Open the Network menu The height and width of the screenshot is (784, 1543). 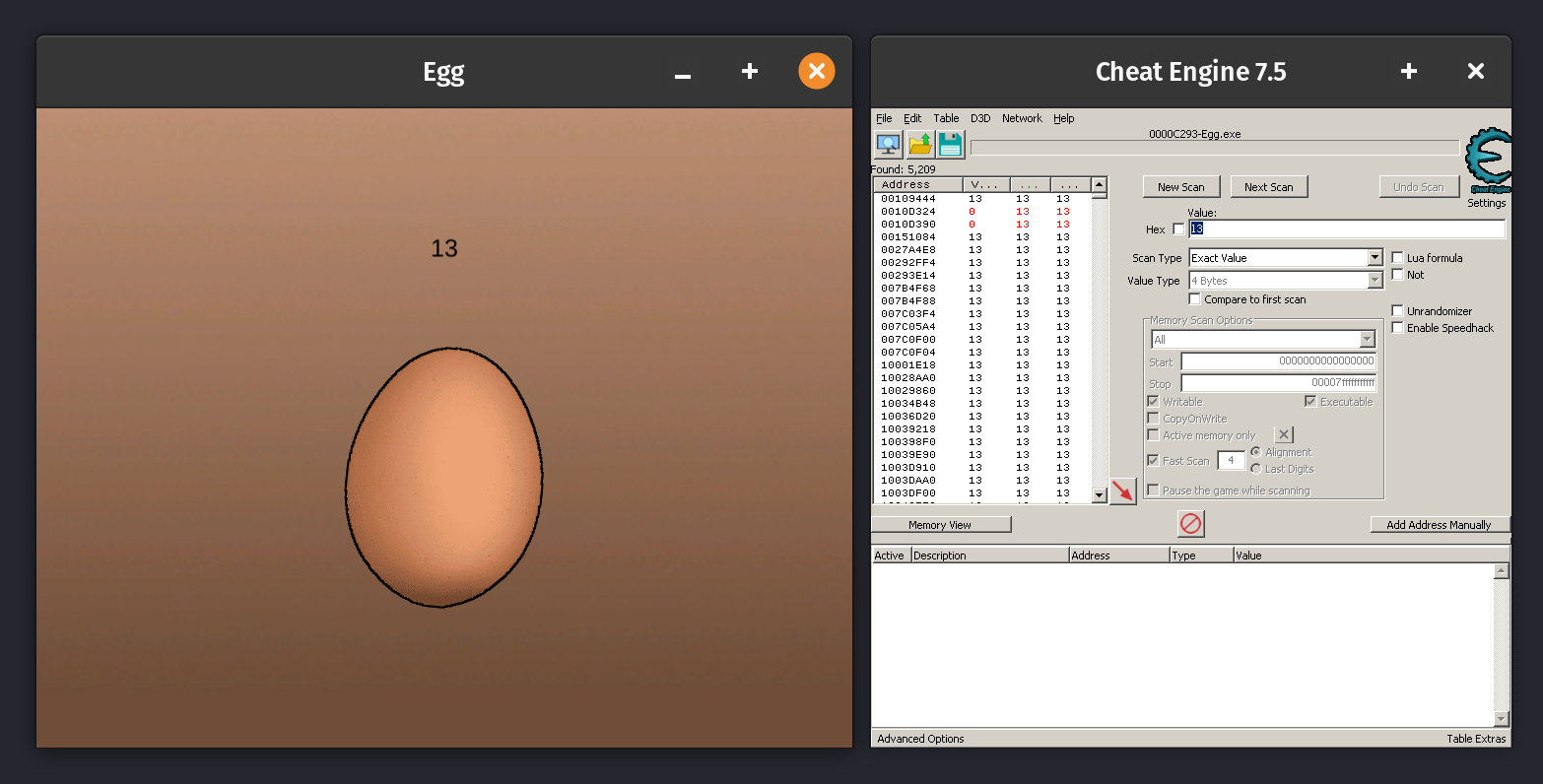coord(1022,118)
